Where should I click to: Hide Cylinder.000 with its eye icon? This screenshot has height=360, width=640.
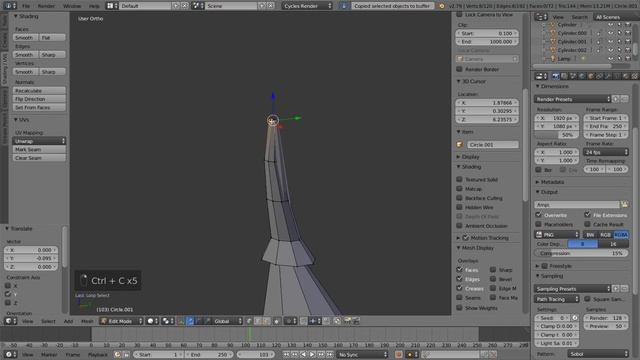(x=611, y=33)
